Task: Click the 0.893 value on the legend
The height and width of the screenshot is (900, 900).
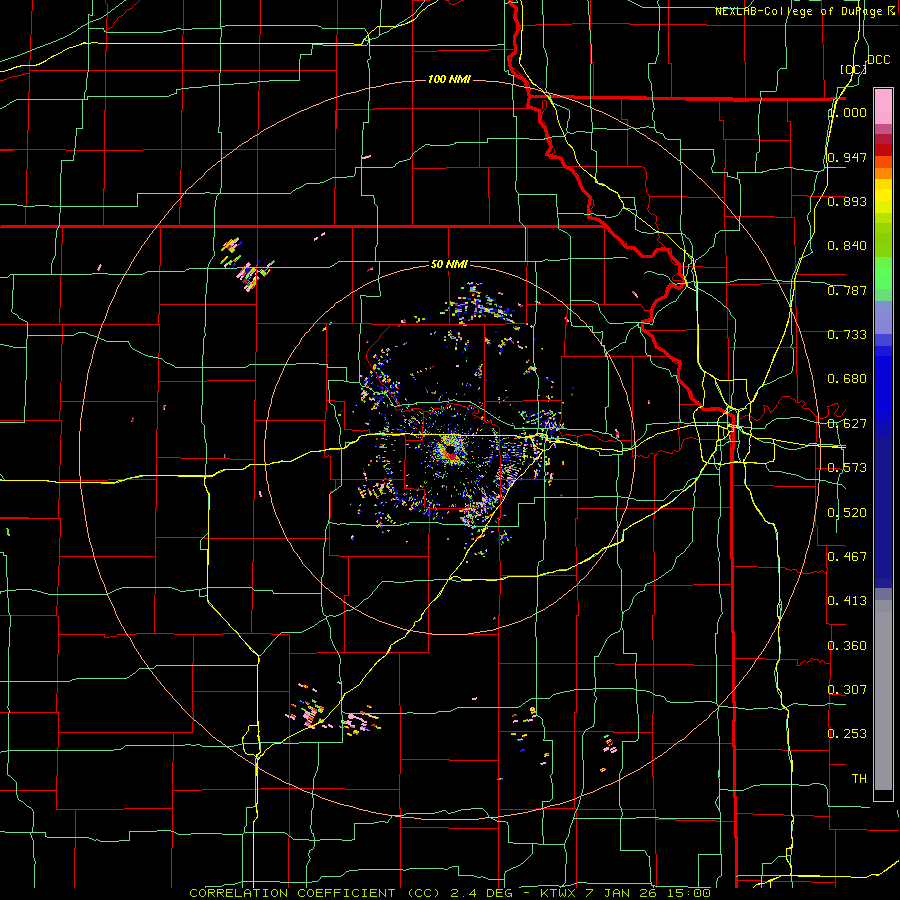Action: coord(847,201)
